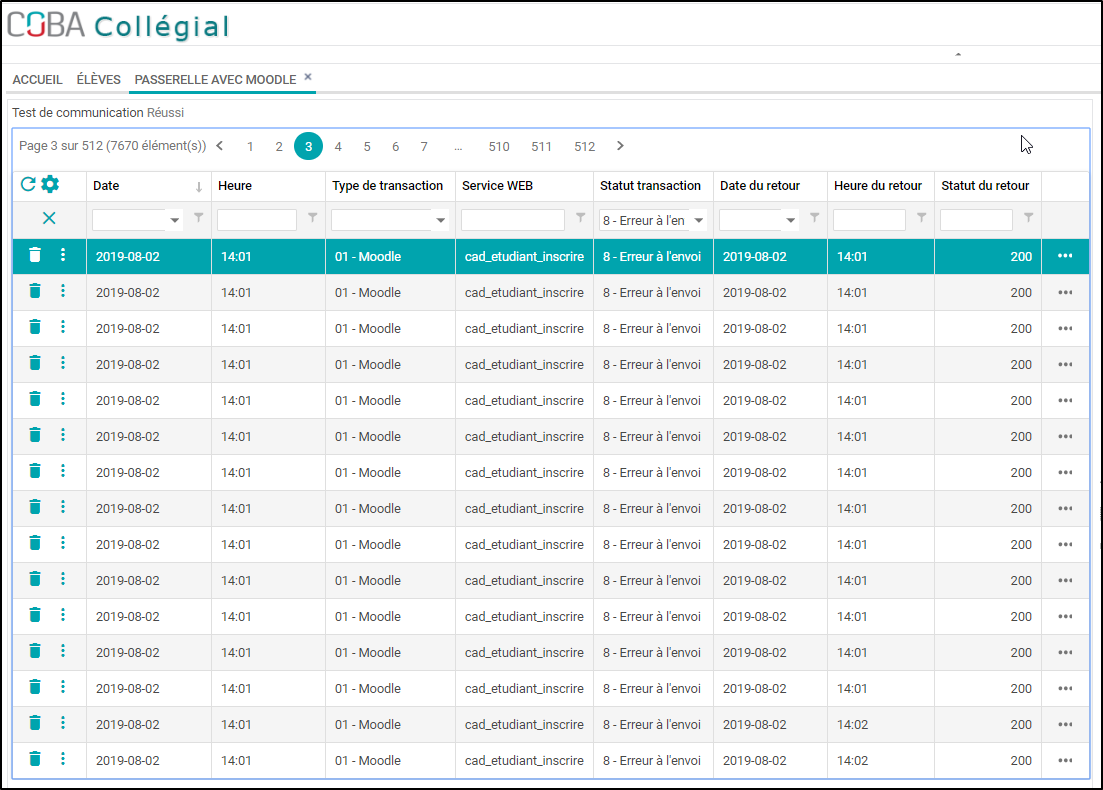Switch to the ÉLÈVES tab

pyautogui.click(x=98, y=80)
